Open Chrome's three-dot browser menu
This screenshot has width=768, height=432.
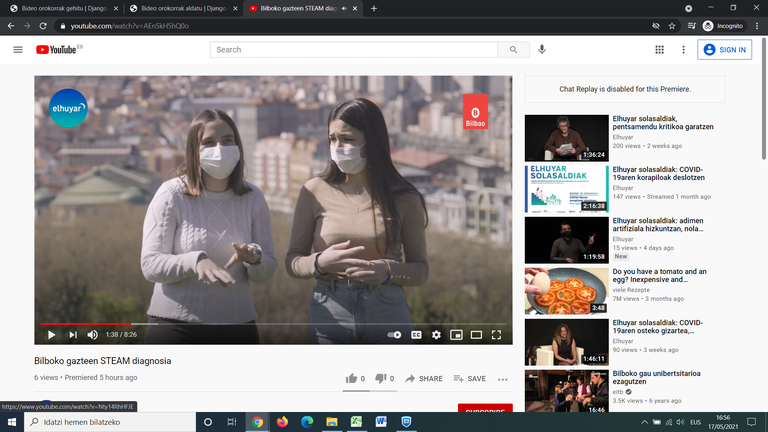pos(757,26)
